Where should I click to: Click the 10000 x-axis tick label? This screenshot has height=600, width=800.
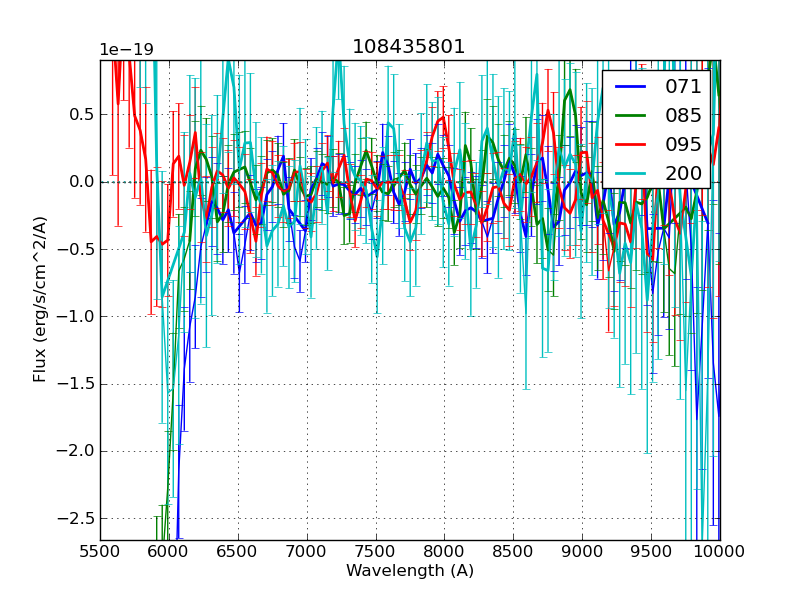pos(719,551)
